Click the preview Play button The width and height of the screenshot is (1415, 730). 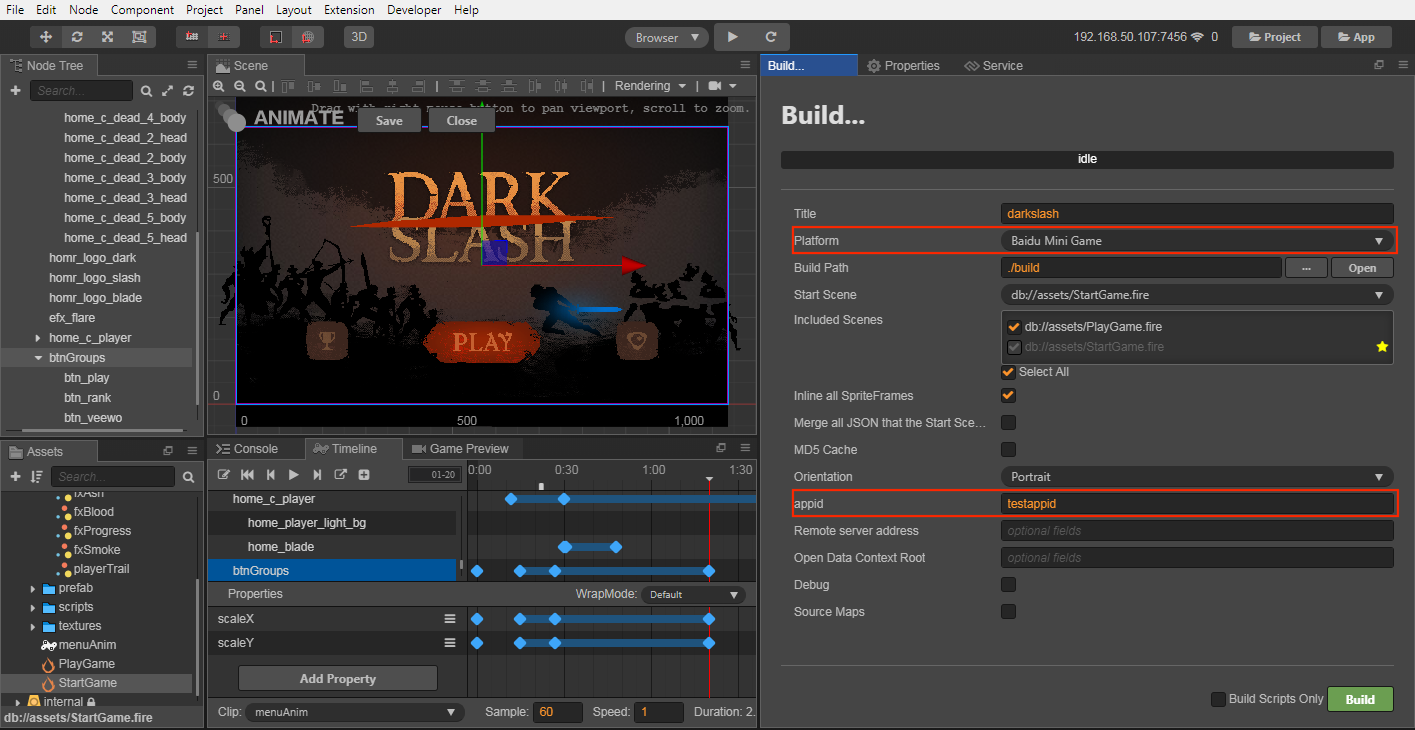(x=733, y=37)
